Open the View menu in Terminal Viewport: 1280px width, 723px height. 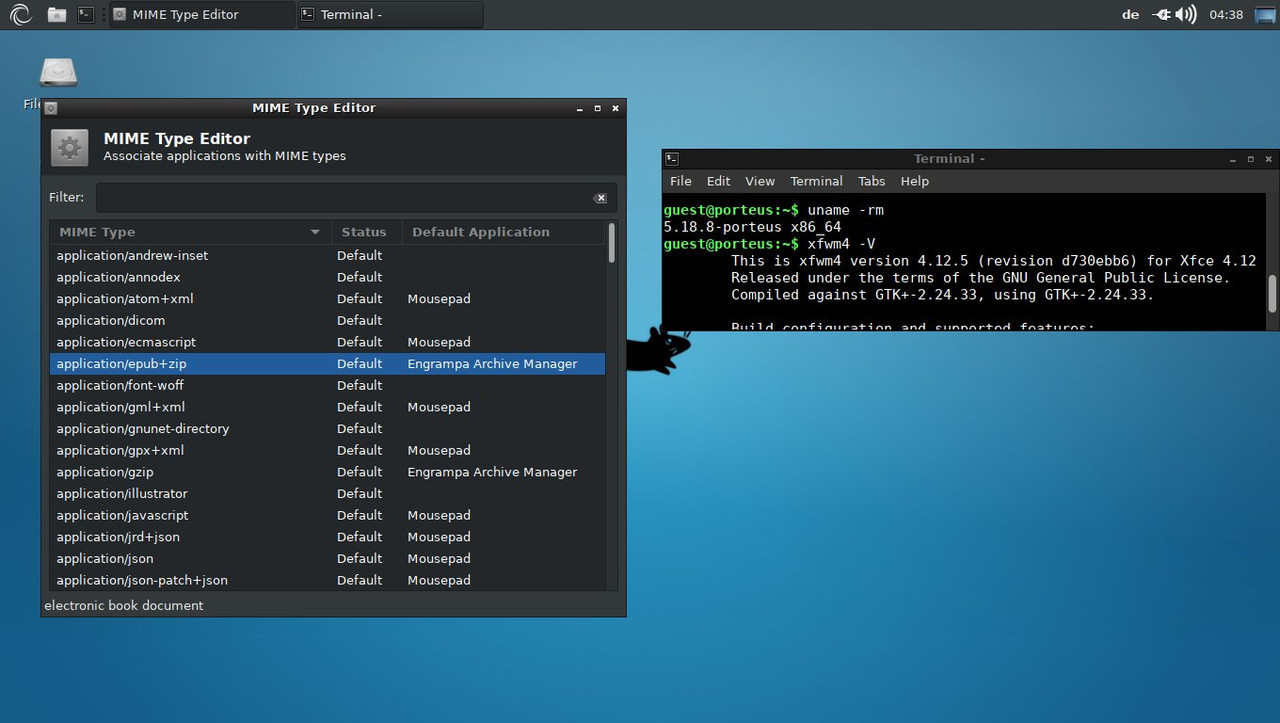760,181
